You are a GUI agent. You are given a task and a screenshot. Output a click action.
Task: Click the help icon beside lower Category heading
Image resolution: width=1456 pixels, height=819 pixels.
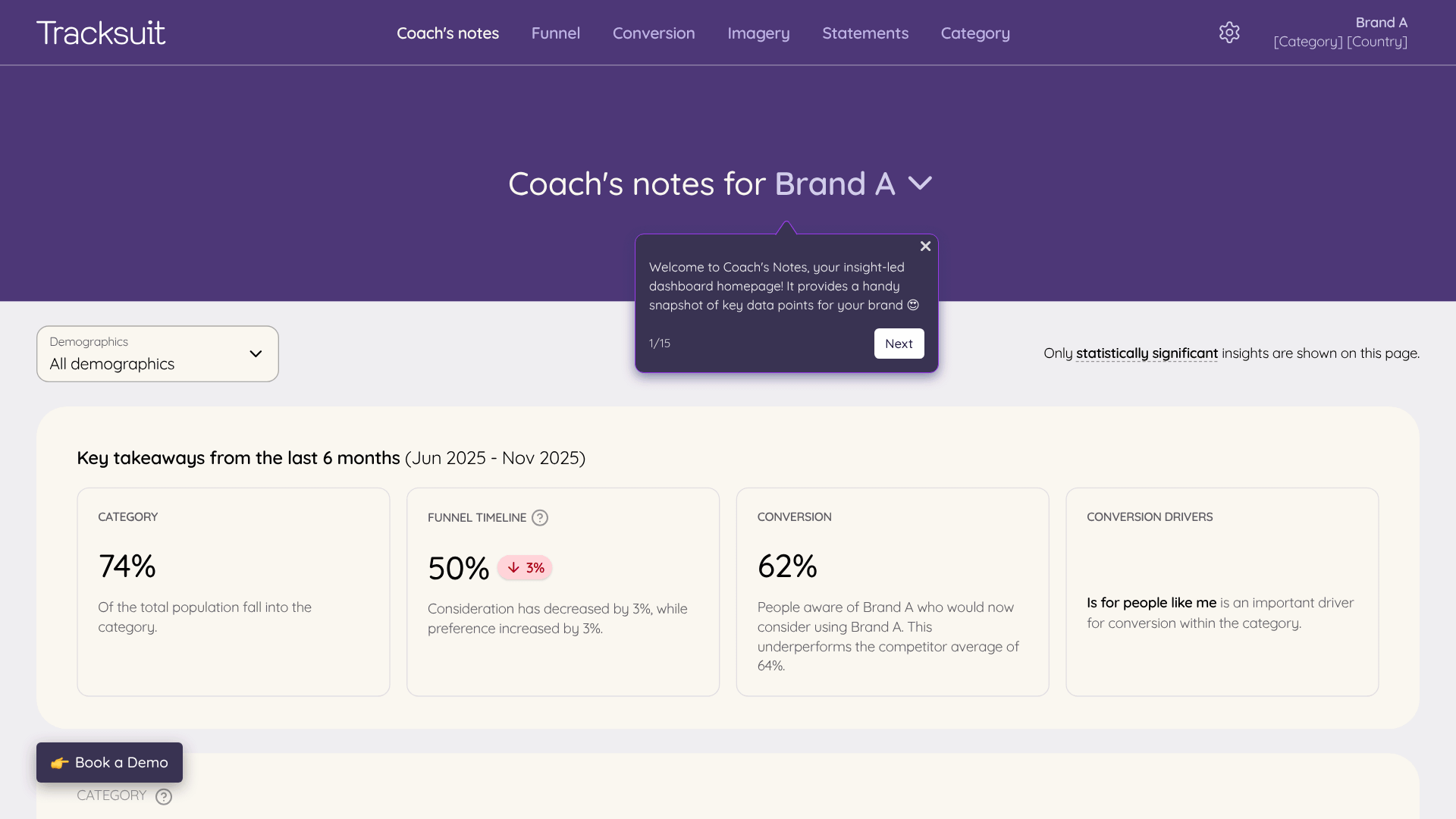click(164, 796)
